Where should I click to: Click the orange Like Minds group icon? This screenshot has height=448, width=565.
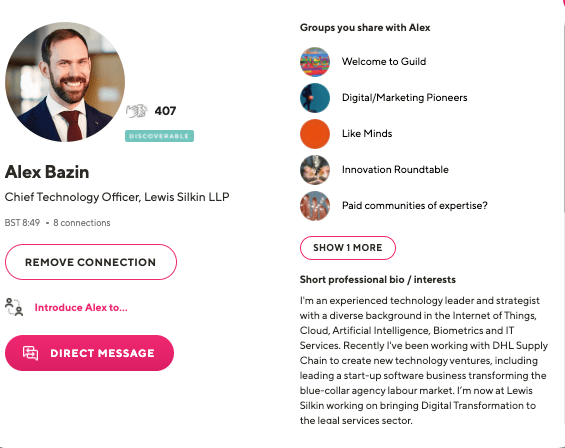pyautogui.click(x=315, y=134)
